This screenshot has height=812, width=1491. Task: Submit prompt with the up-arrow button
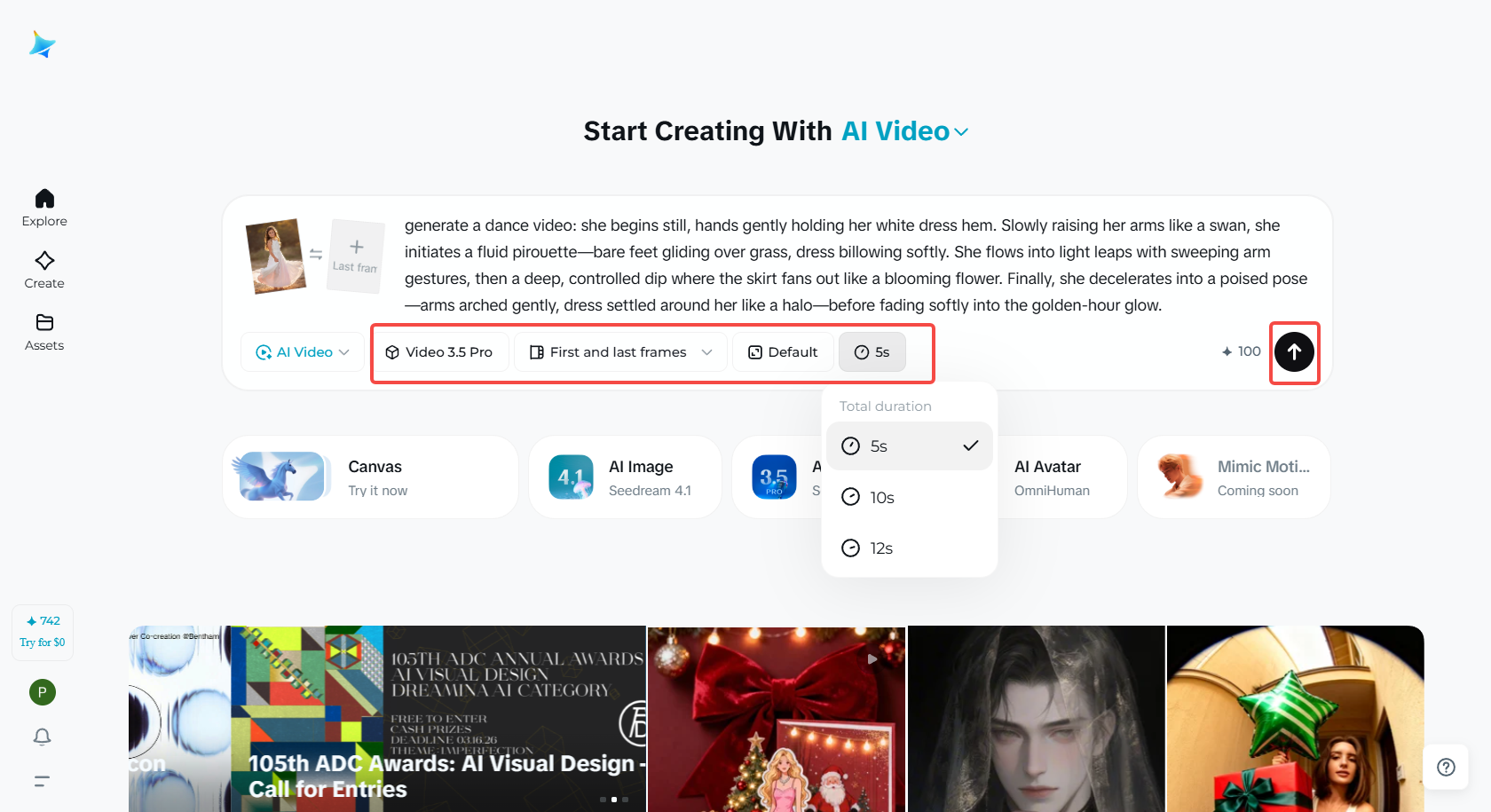1295,352
